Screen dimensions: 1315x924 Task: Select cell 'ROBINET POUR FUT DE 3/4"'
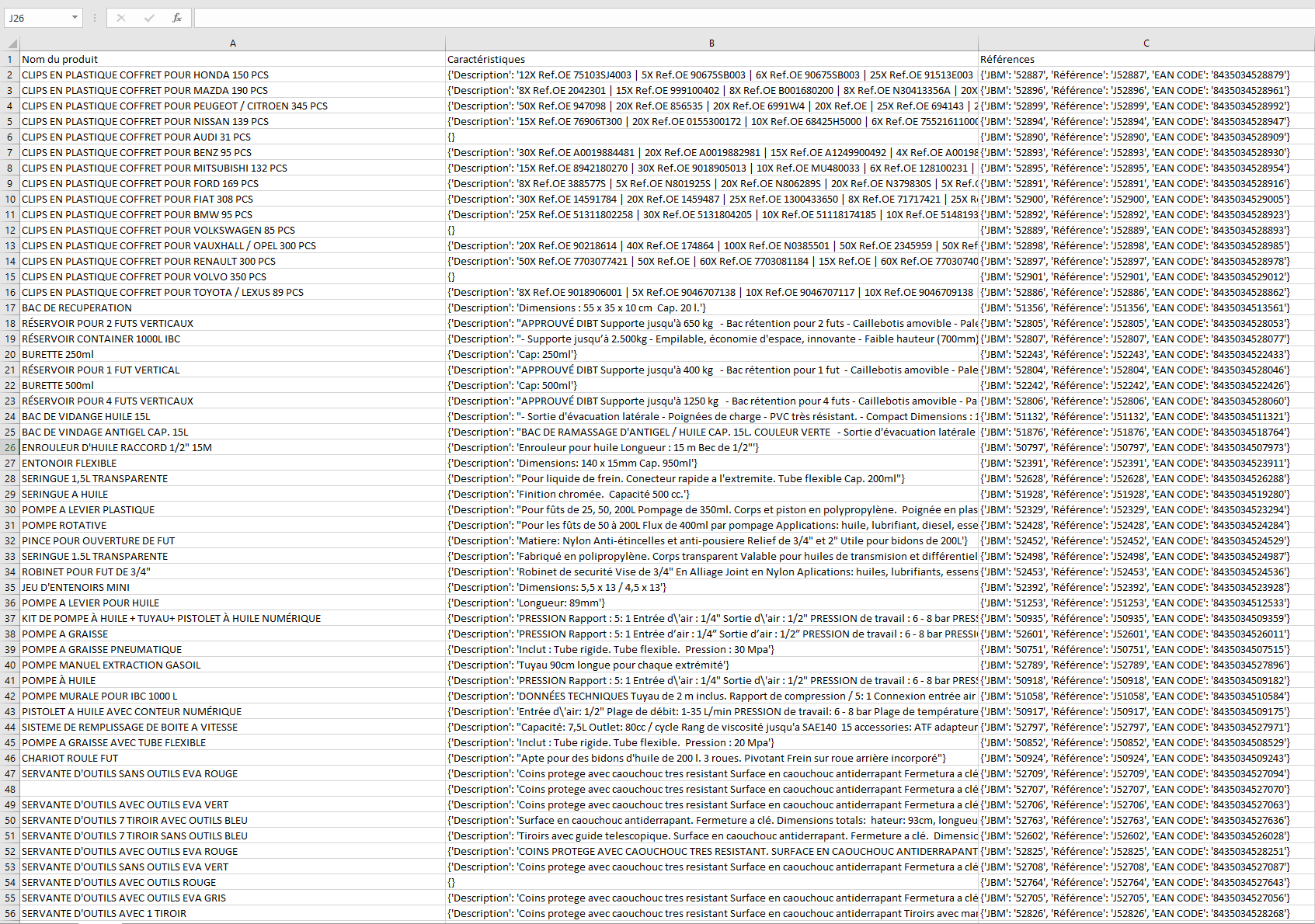pyautogui.click(x=233, y=571)
